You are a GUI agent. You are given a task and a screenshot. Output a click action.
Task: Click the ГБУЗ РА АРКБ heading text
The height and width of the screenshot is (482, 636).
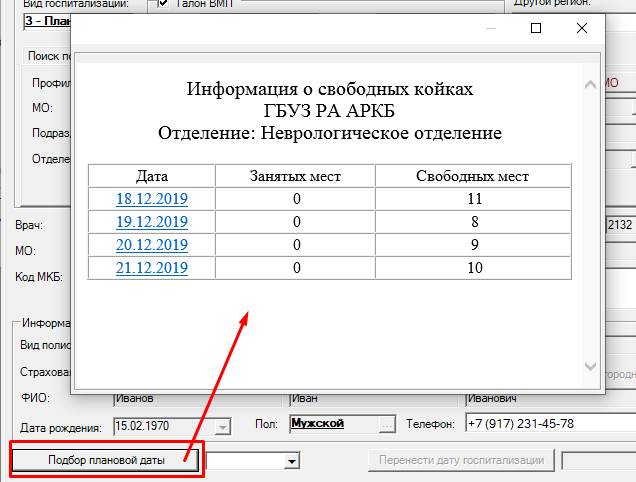[329, 110]
